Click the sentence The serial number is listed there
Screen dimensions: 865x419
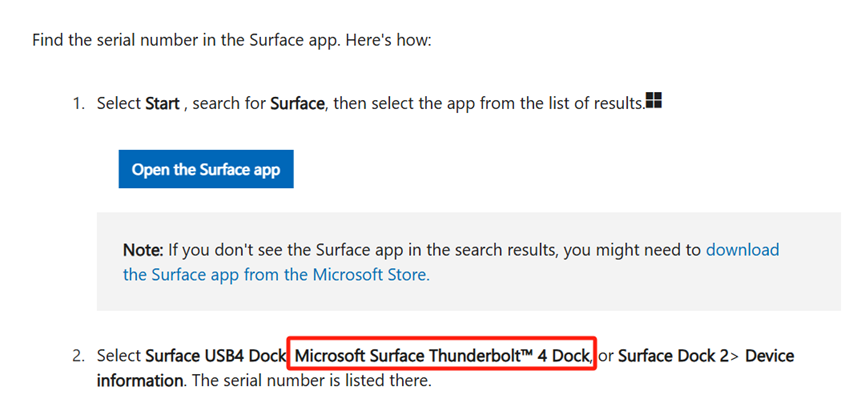310,380
